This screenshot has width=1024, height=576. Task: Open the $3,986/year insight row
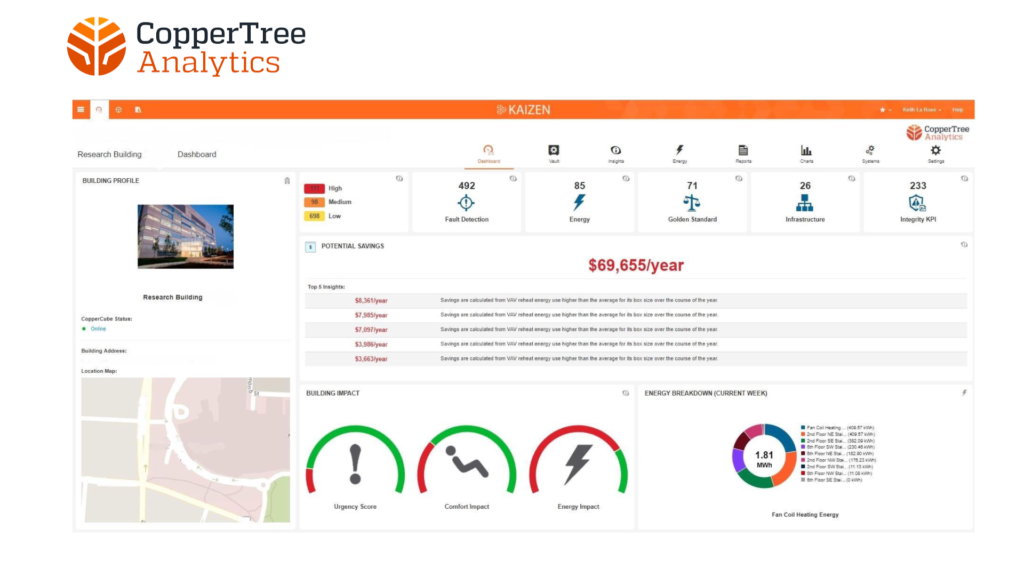tap(636, 344)
